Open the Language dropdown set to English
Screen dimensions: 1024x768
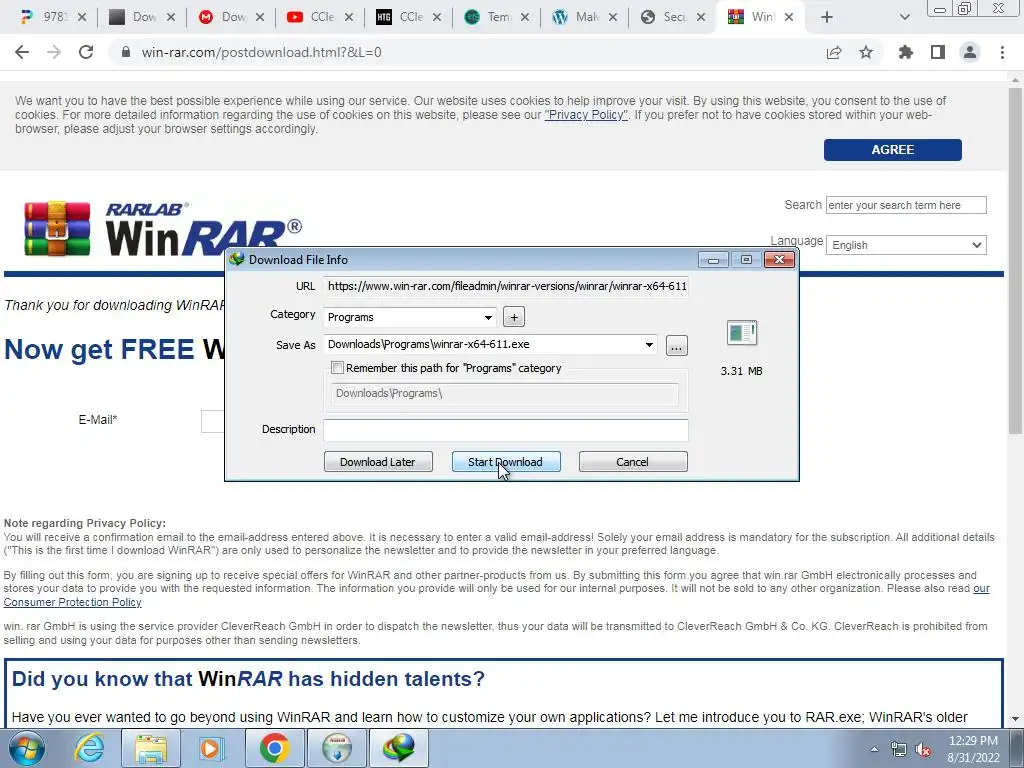pos(906,246)
